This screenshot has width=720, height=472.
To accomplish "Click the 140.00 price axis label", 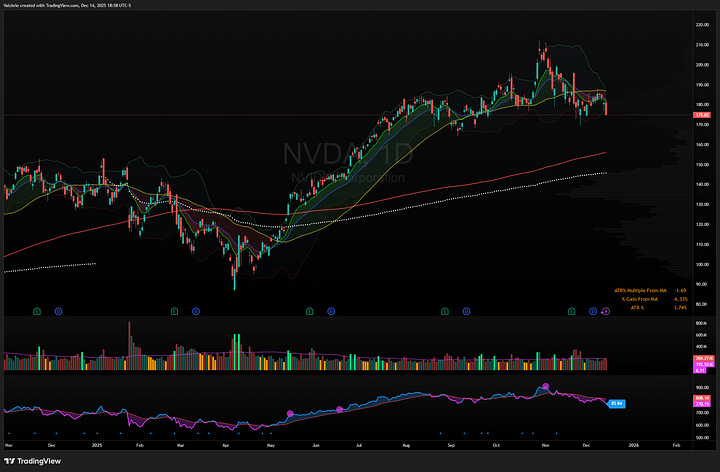I will point(702,185).
